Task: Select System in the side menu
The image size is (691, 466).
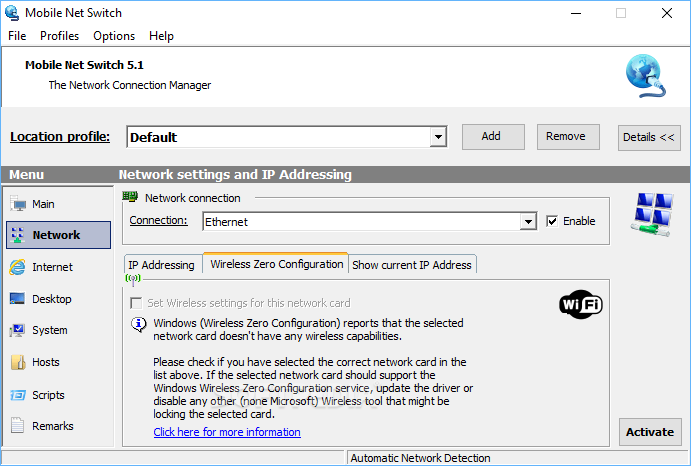Action: [x=50, y=330]
